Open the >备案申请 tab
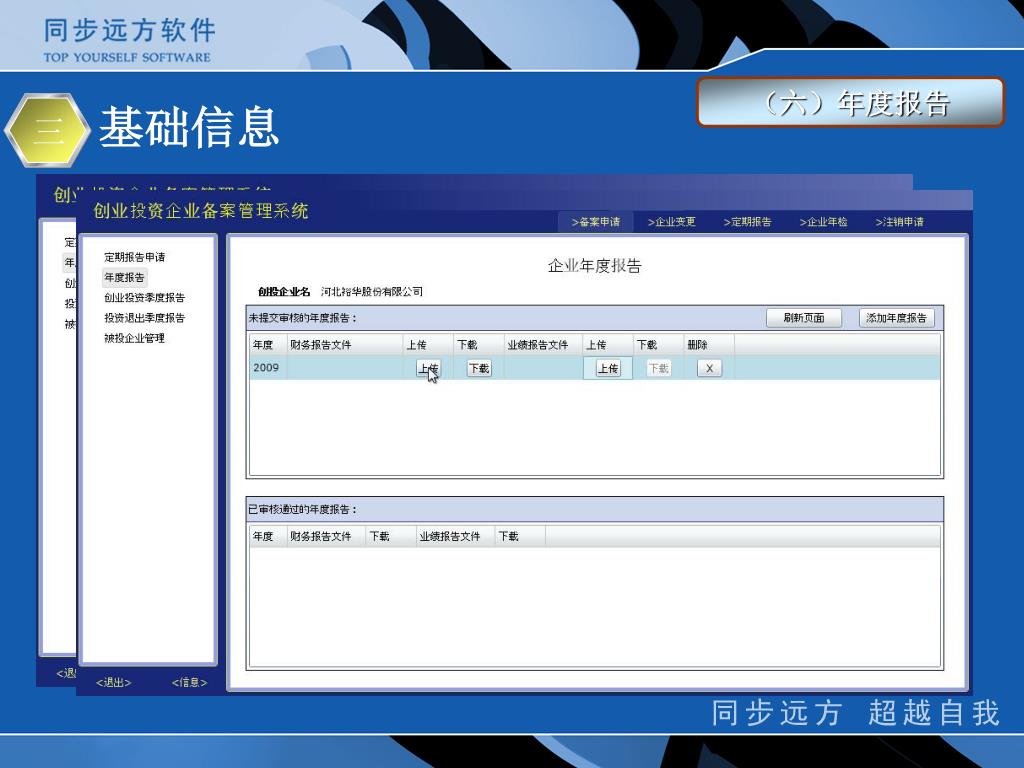 pos(595,222)
